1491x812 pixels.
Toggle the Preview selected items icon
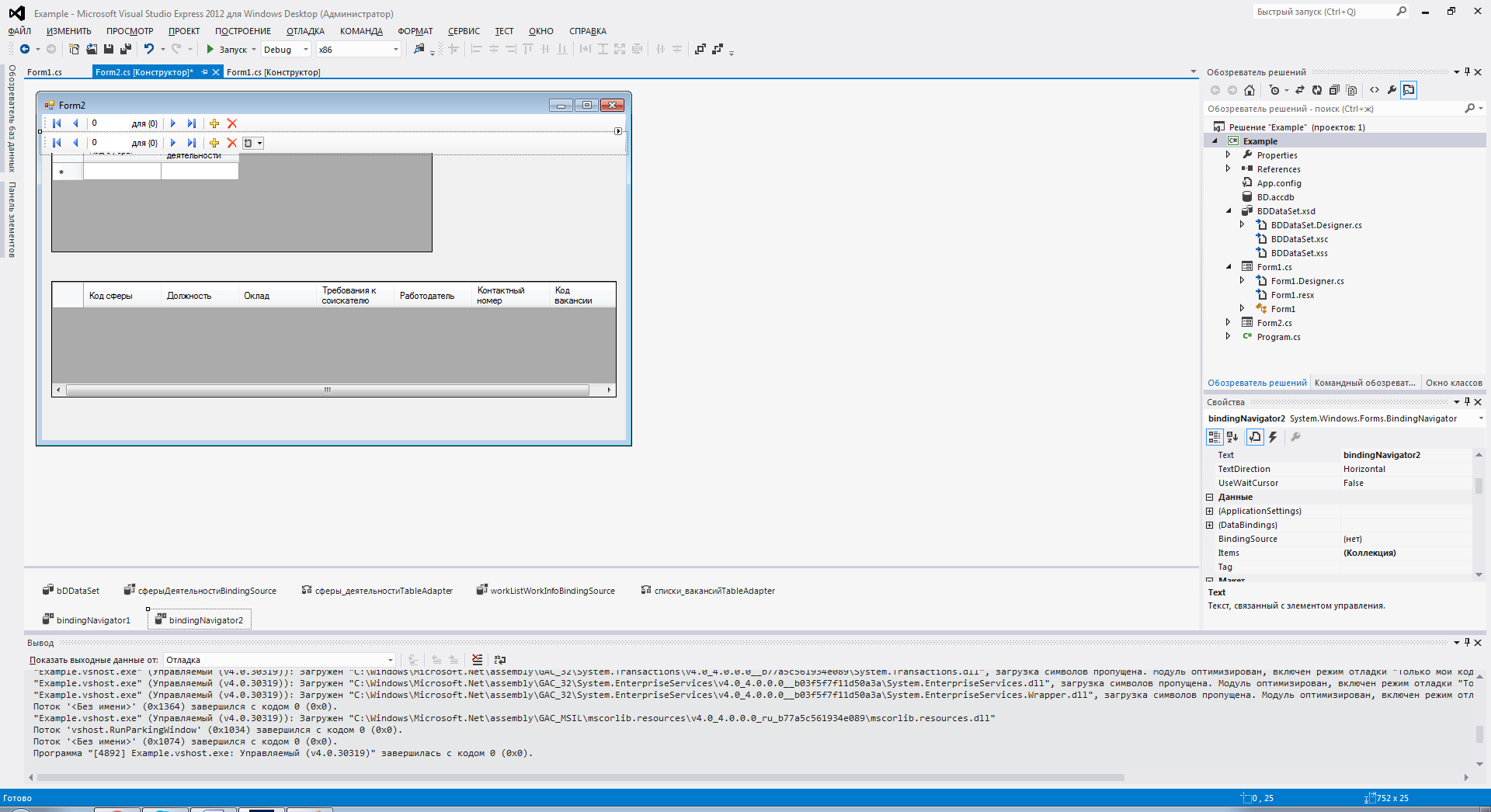pyautogui.click(x=1409, y=90)
